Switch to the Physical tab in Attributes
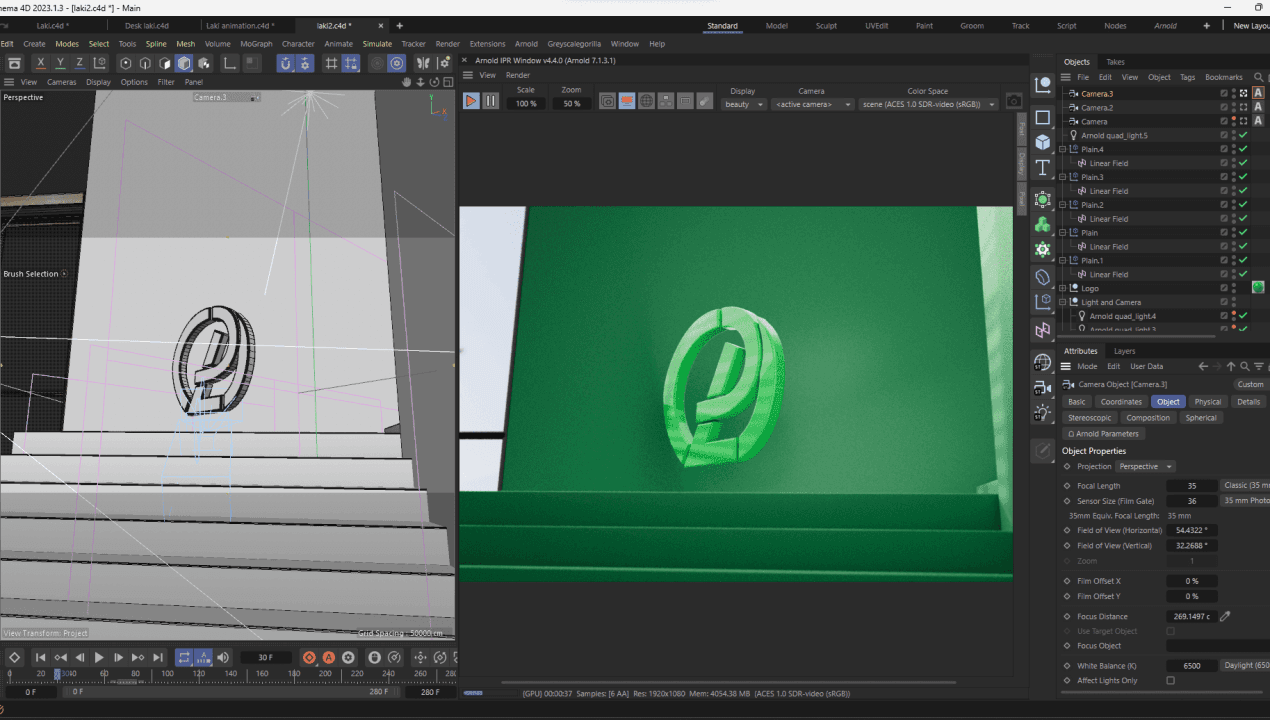 (x=1207, y=402)
